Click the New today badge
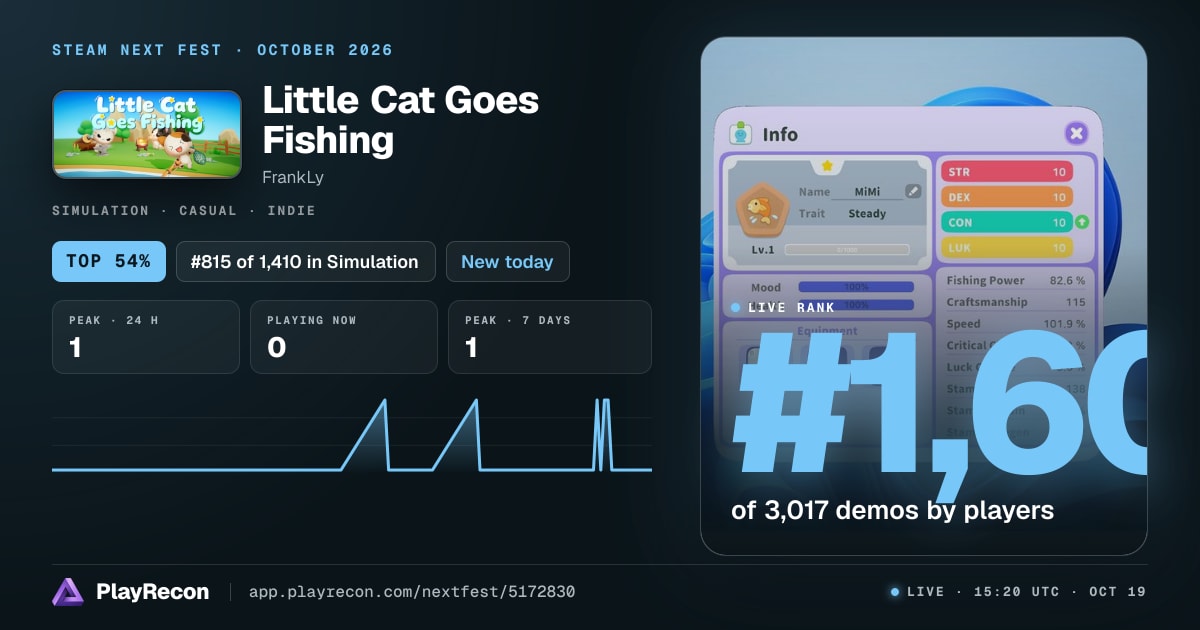1200x630 pixels. click(x=507, y=262)
